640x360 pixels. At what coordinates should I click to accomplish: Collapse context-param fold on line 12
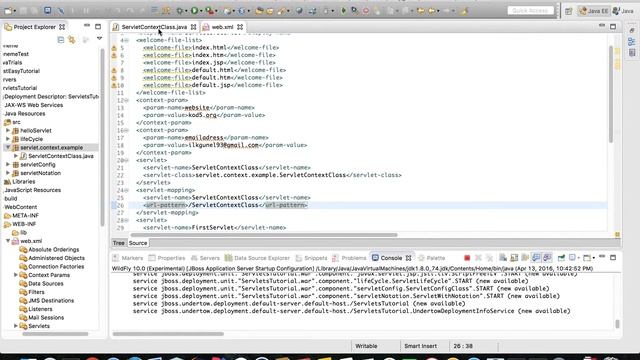(127, 100)
